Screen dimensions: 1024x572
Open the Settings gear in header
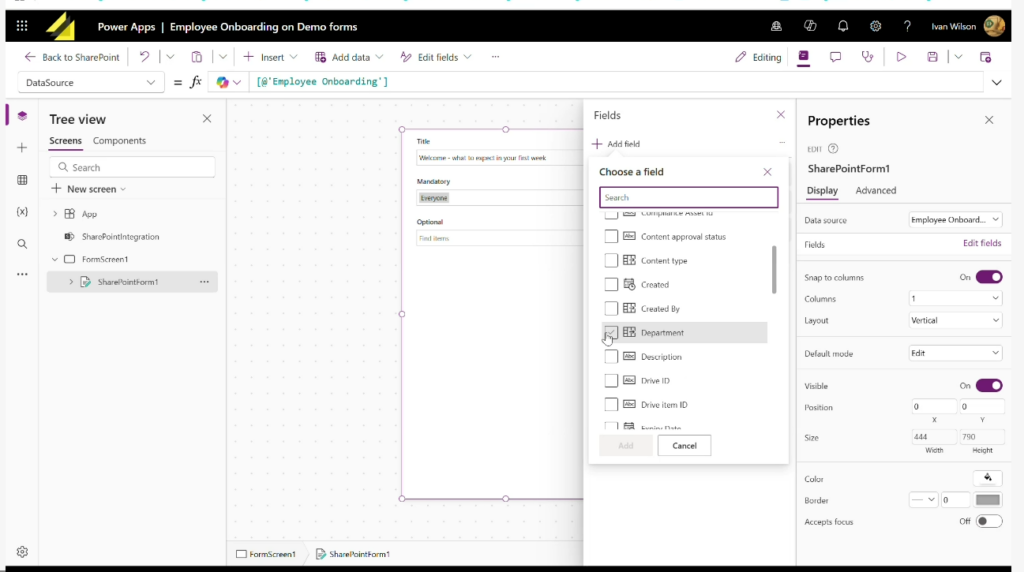(875, 26)
